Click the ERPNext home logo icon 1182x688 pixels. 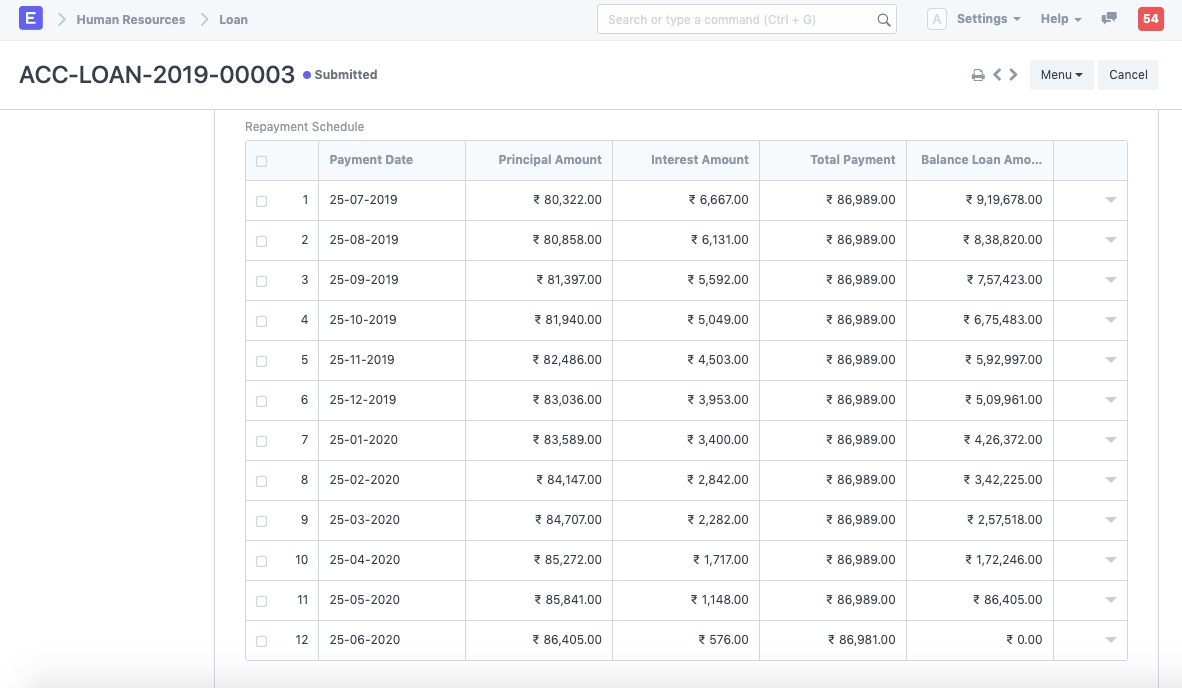(x=31, y=19)
